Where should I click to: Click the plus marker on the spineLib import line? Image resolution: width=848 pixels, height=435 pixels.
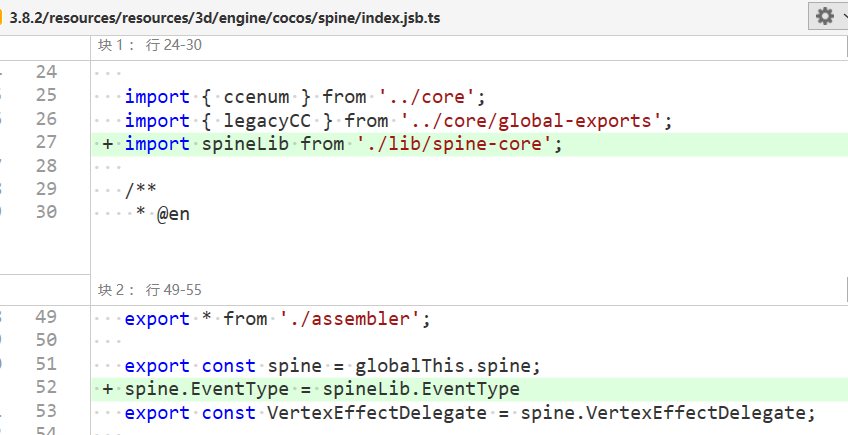107,144
